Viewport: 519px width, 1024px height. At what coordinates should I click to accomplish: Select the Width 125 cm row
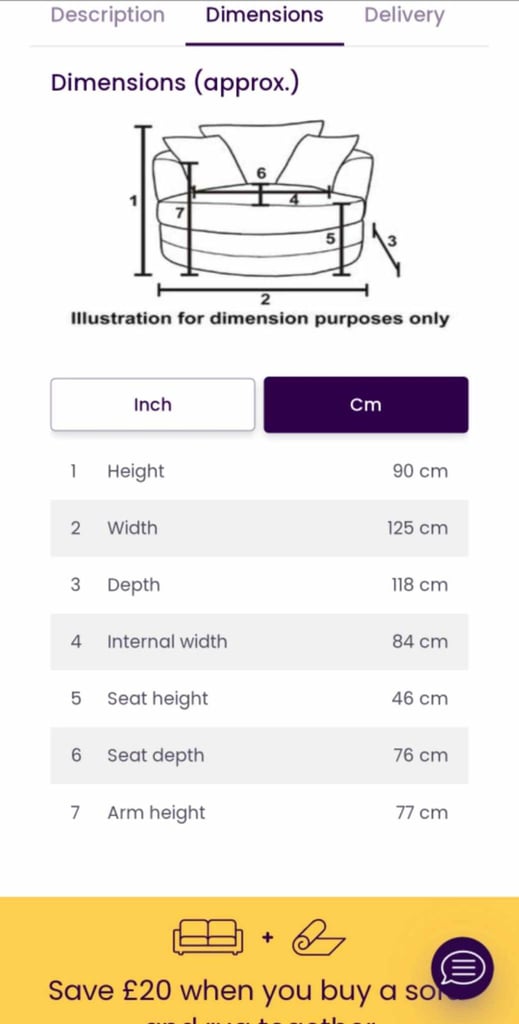click(x=259, y=528)
